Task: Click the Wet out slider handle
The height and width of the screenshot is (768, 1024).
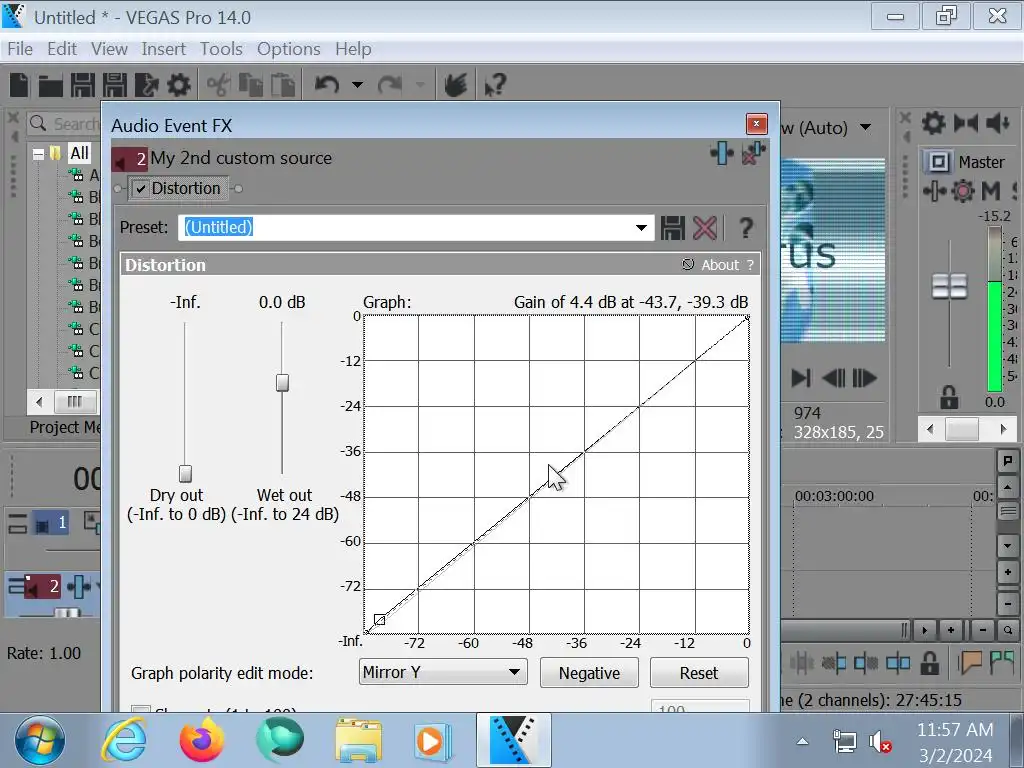Action: coord(282,383)
